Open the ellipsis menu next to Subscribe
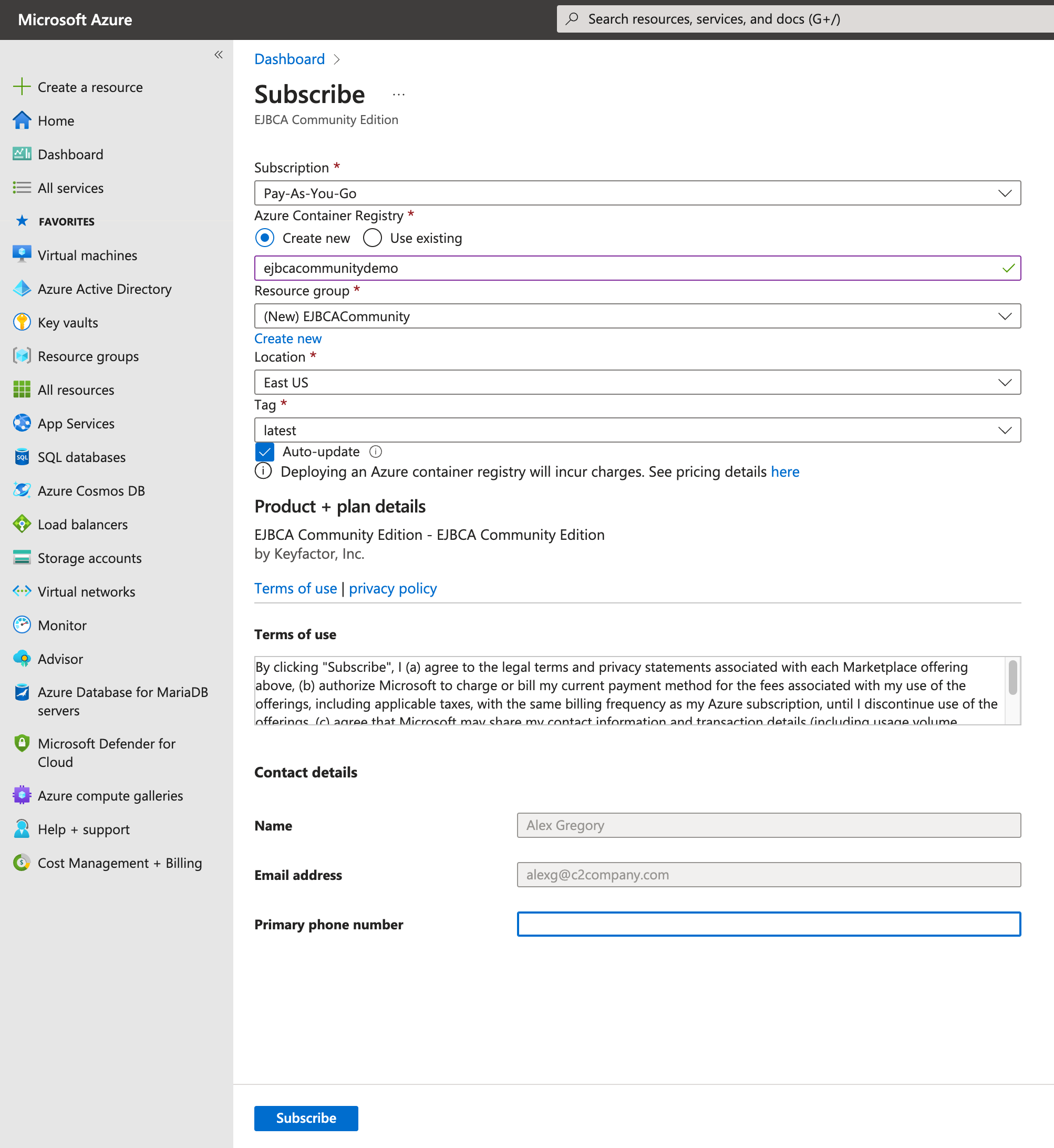Screen dimensions: 1054x1148 [x=398, y=94]
